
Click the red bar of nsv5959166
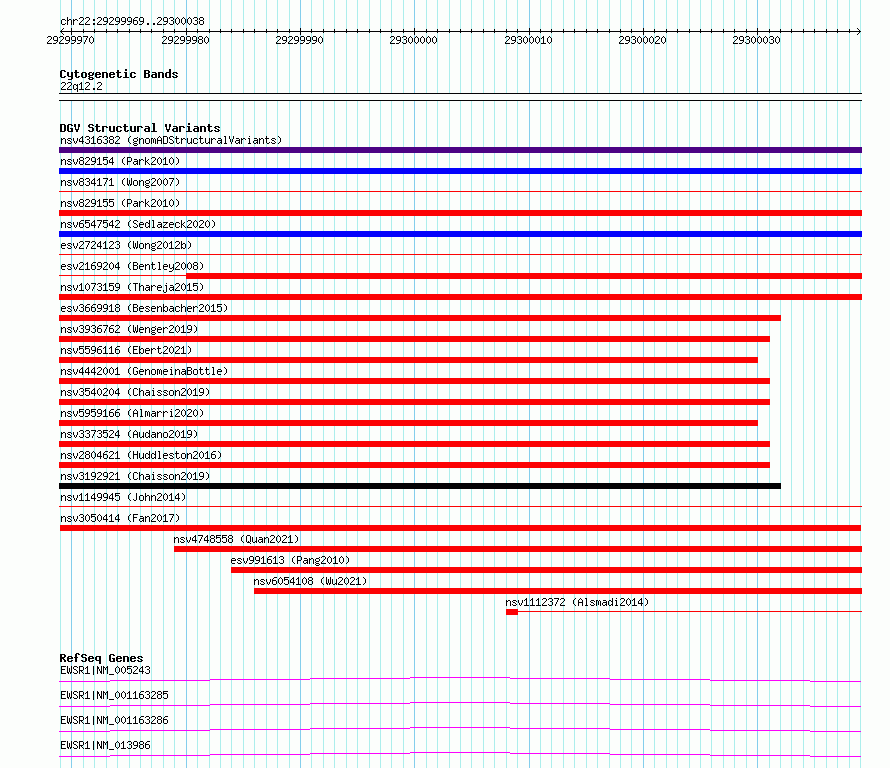tap(409, 423)
